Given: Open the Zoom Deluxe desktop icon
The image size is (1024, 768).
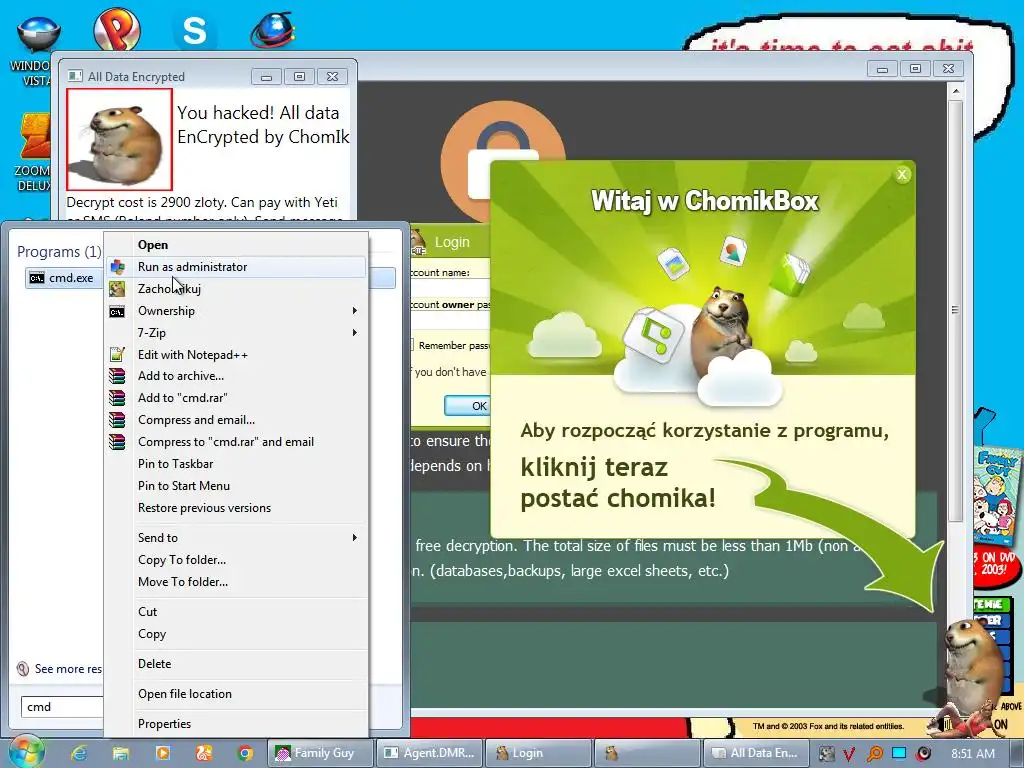Looking at the screenshot, I should [37, 136].
